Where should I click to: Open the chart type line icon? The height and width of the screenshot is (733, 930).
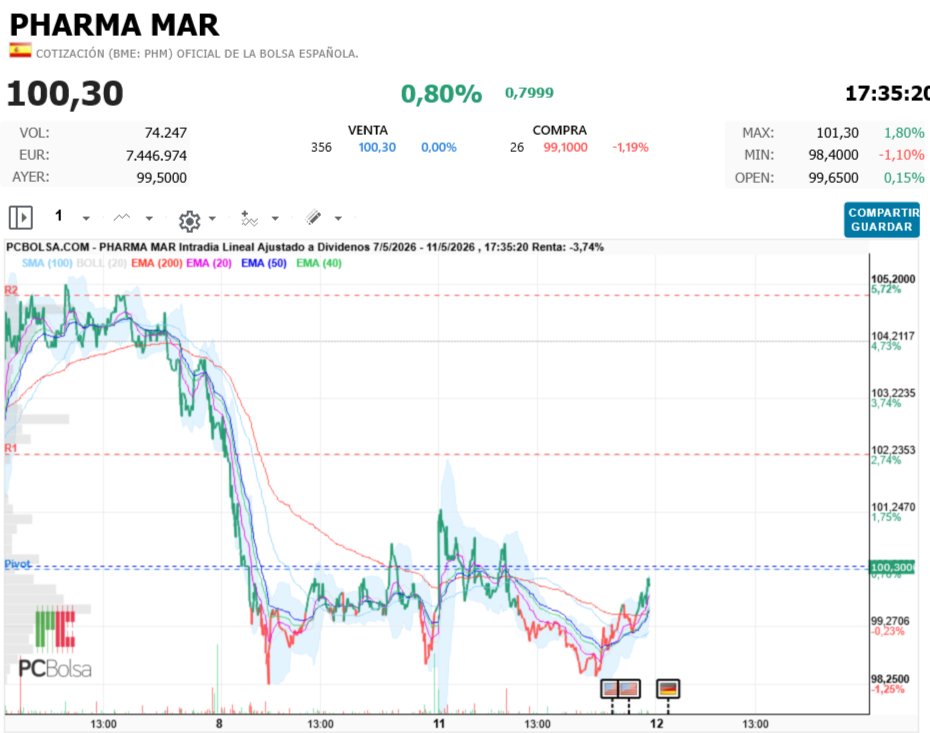[122, 218]
